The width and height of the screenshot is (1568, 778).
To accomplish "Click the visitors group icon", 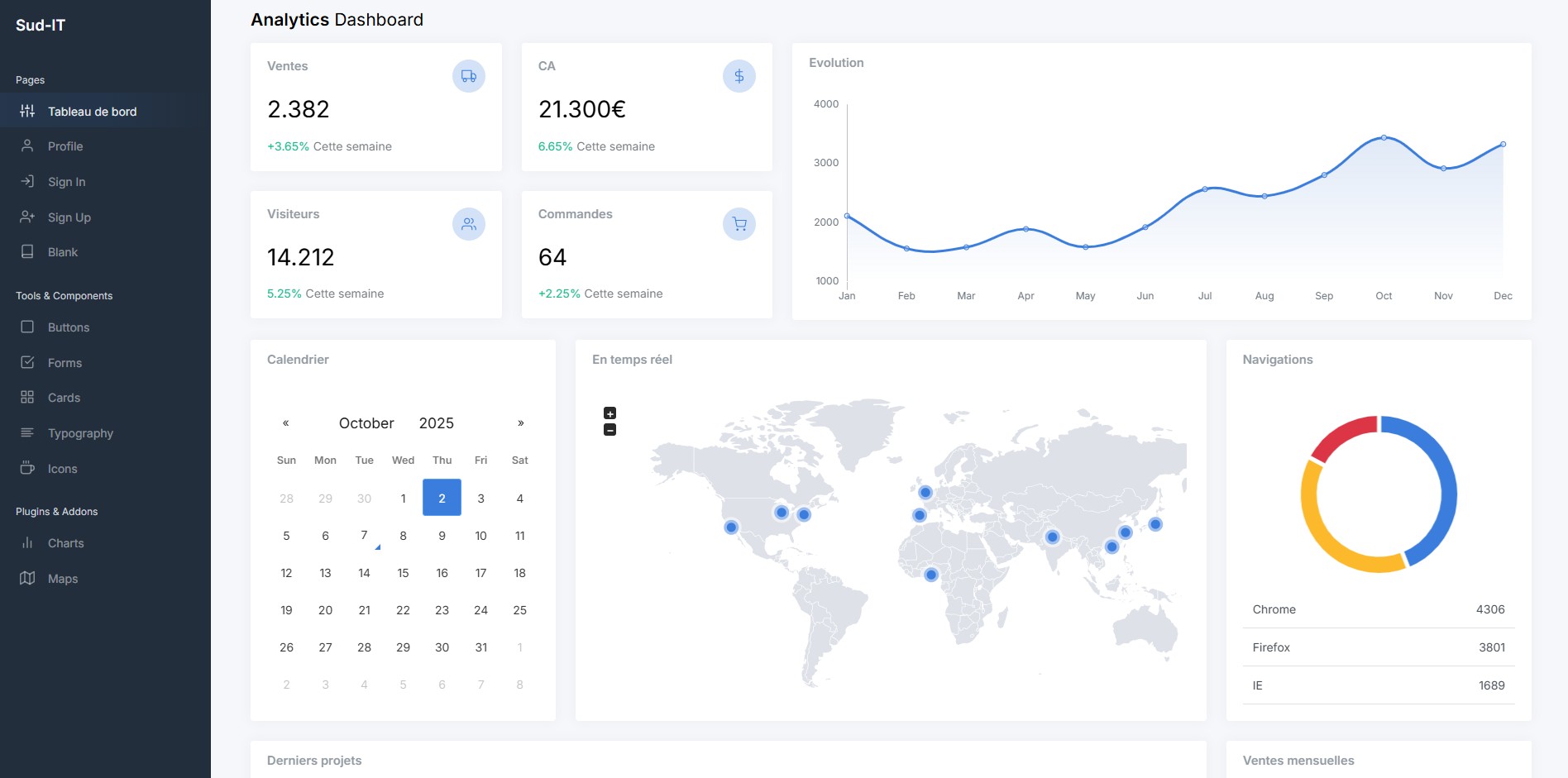I will [469, 223].
